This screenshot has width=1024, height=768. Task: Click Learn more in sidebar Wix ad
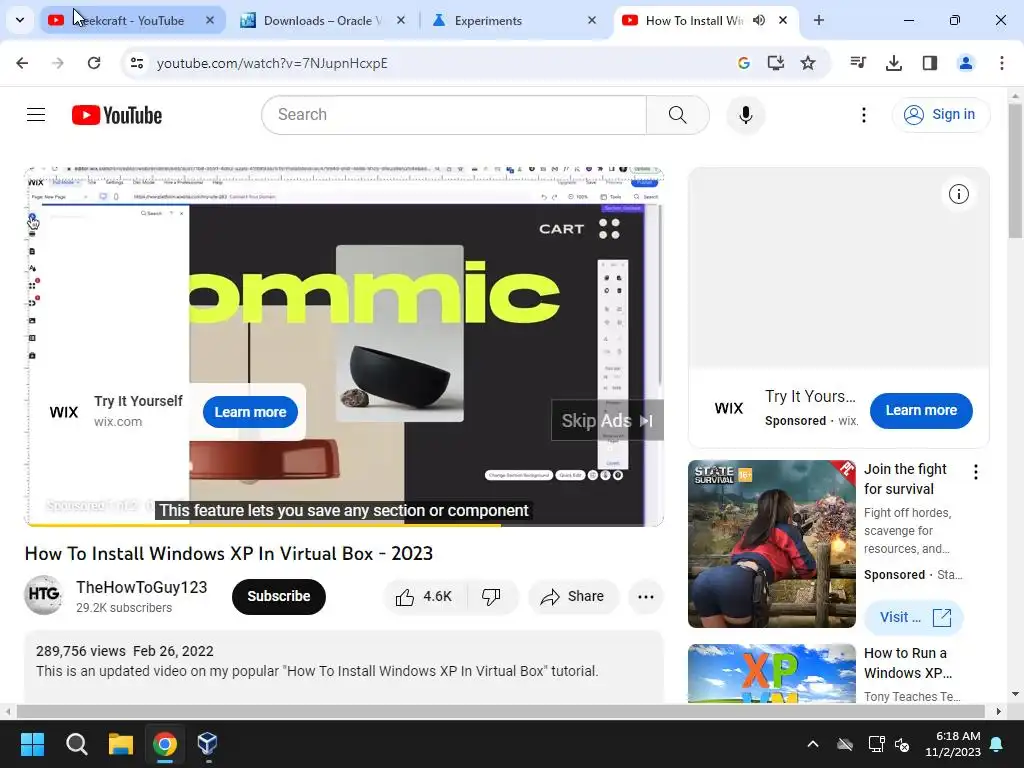921,411
